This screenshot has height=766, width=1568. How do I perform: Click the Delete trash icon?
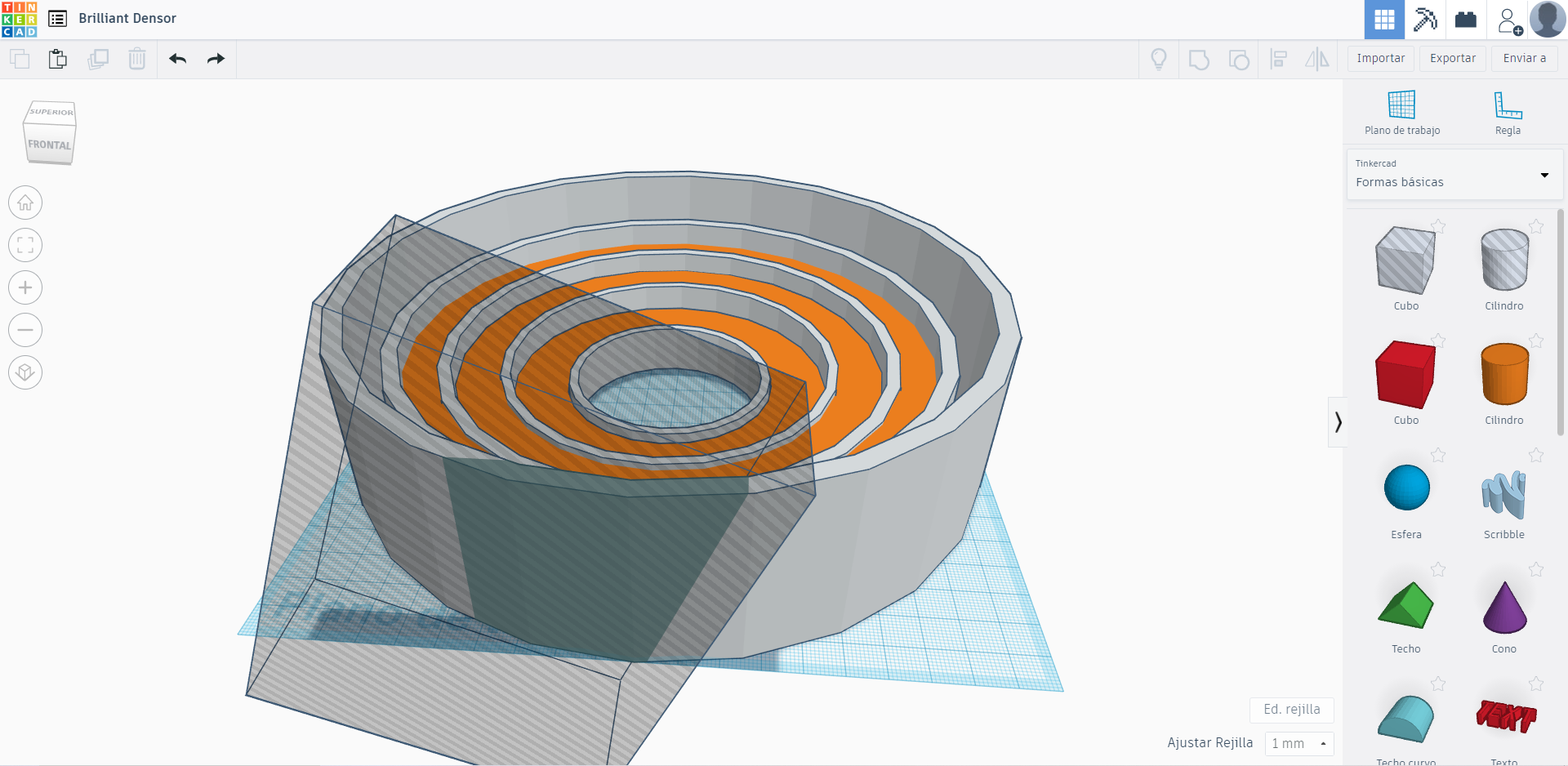pos(137,59)
